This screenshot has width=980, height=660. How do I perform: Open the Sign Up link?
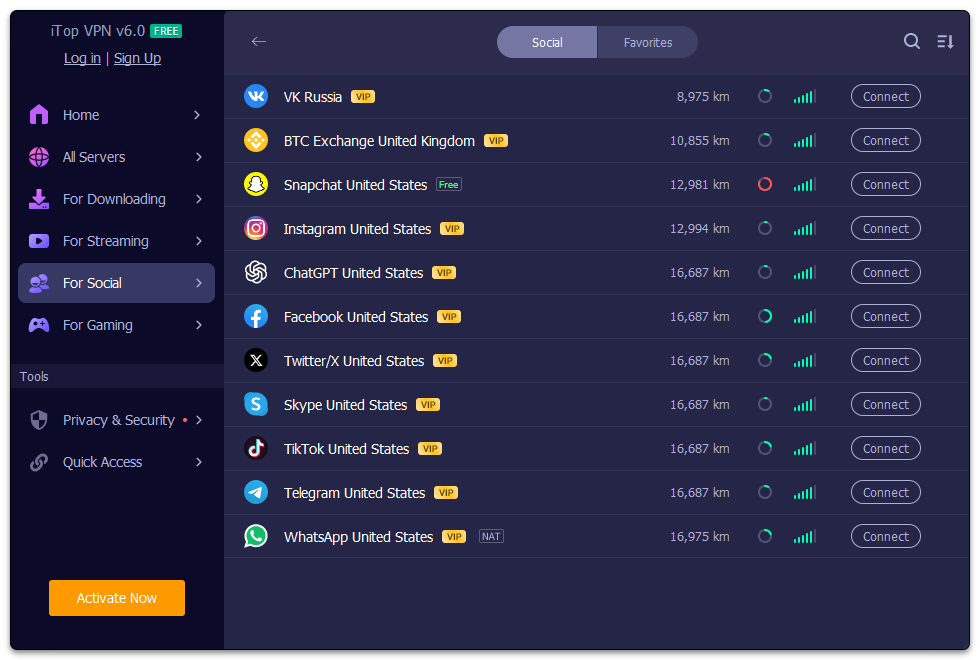137,58
